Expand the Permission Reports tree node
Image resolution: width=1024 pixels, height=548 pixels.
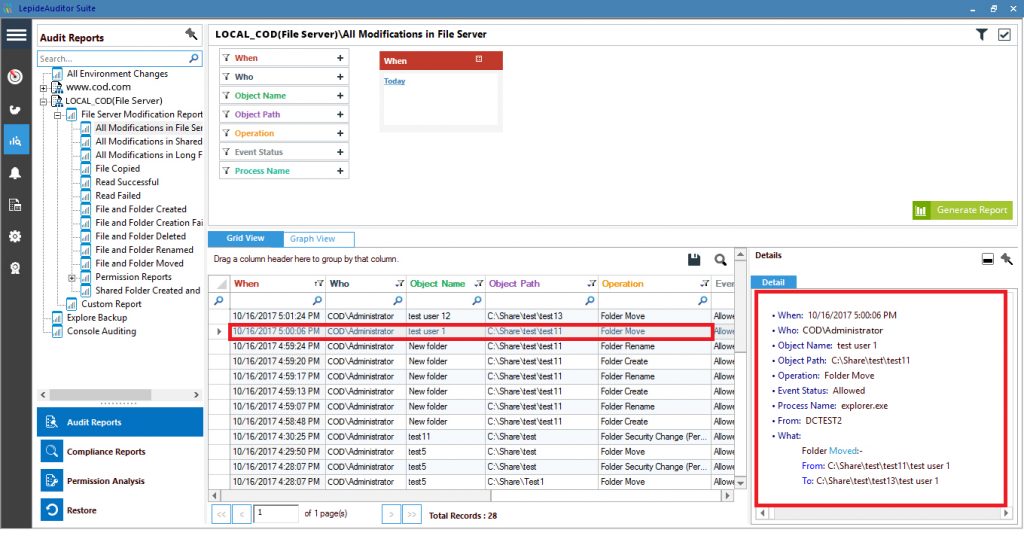72,277
